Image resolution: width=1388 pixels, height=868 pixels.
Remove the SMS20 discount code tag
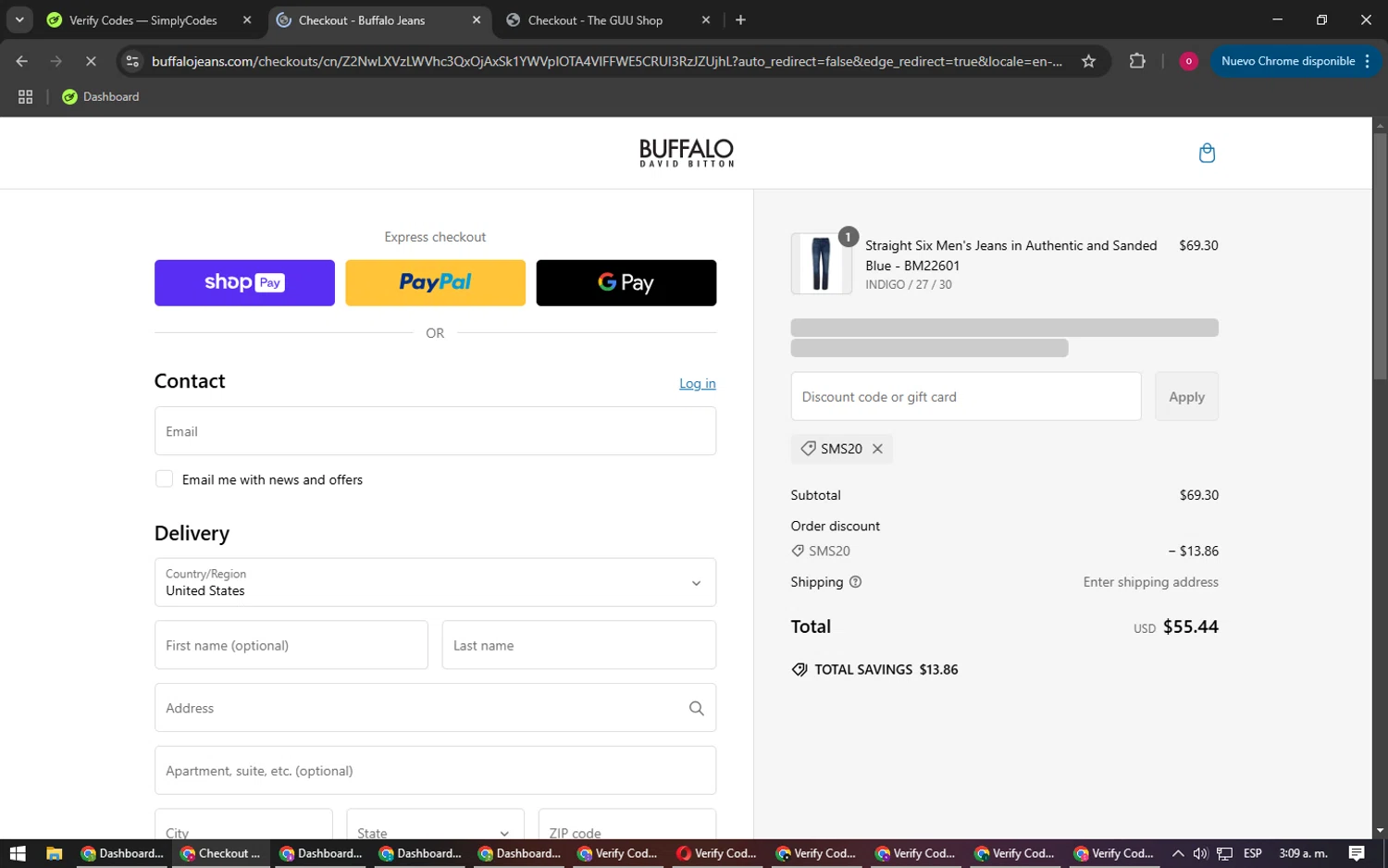(877, 449)
